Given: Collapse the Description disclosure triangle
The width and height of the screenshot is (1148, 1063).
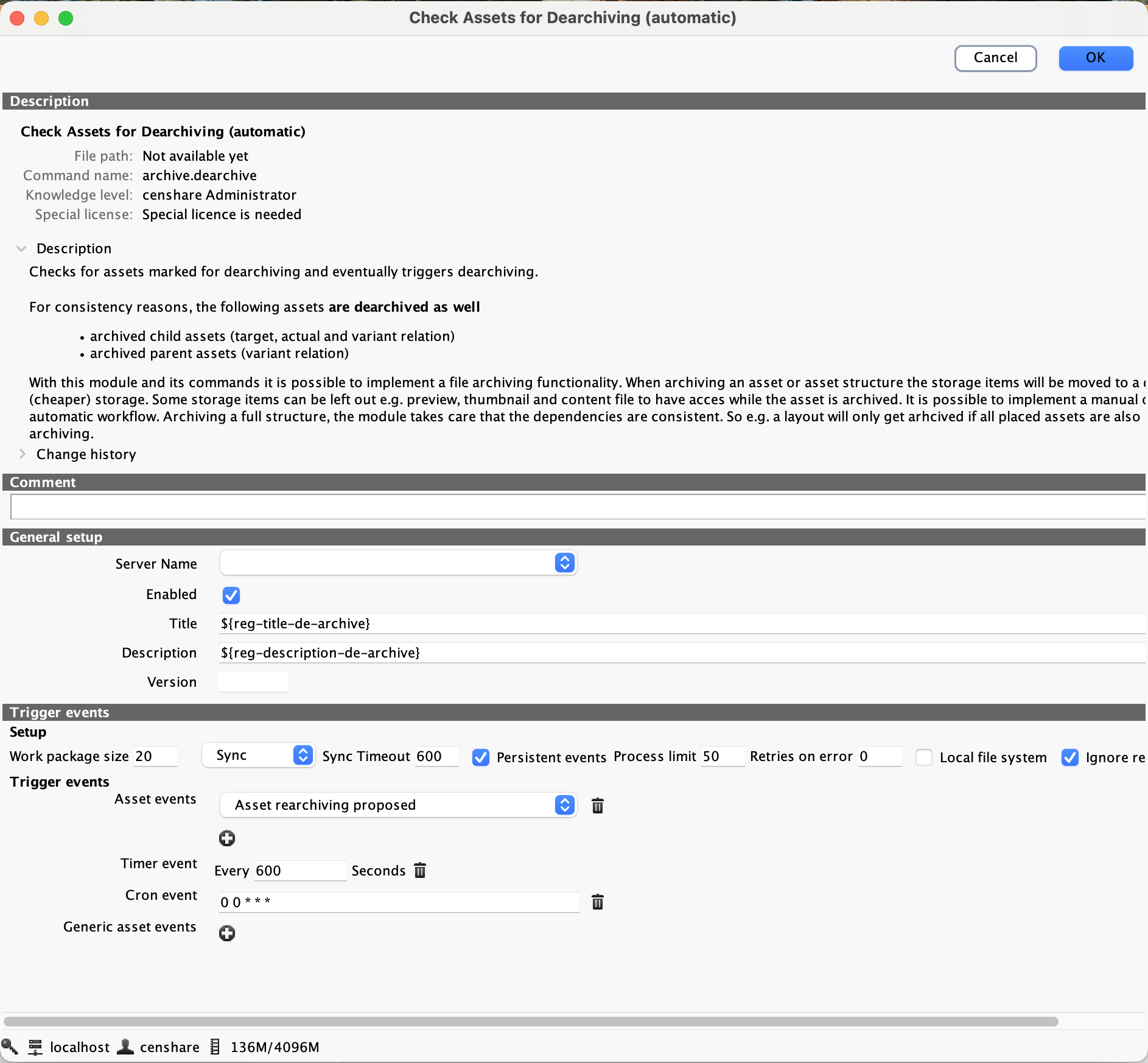Looking at the screenshot, I should click(21, 248).
